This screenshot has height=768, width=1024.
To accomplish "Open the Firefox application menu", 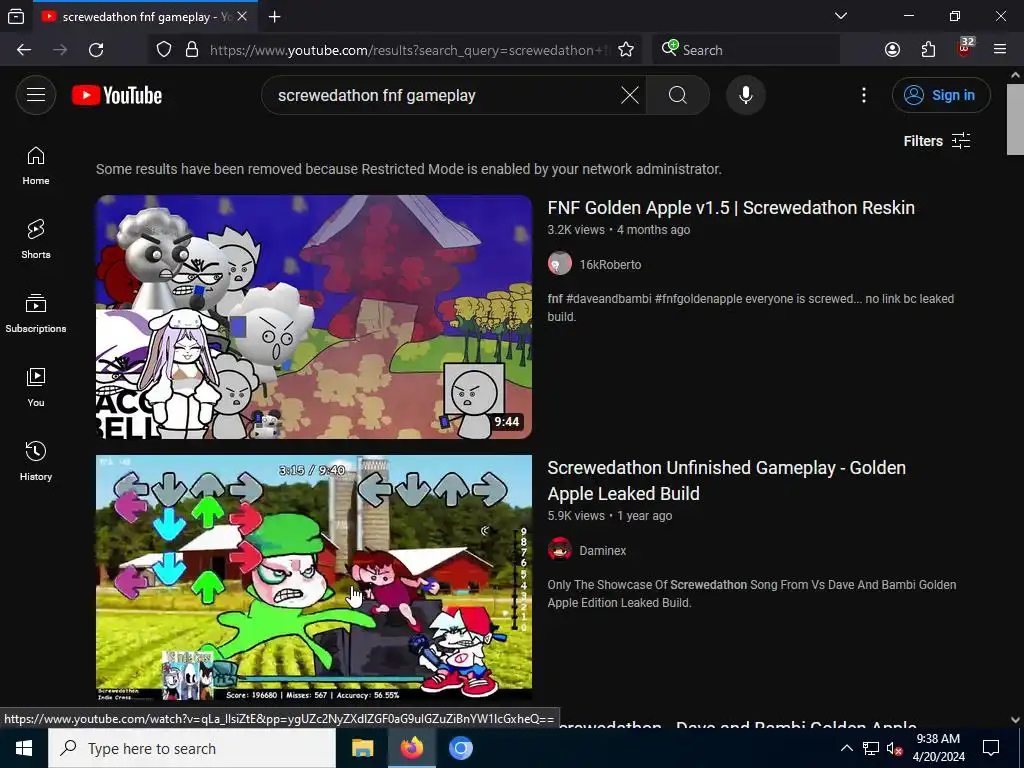I will point(1000,50).
